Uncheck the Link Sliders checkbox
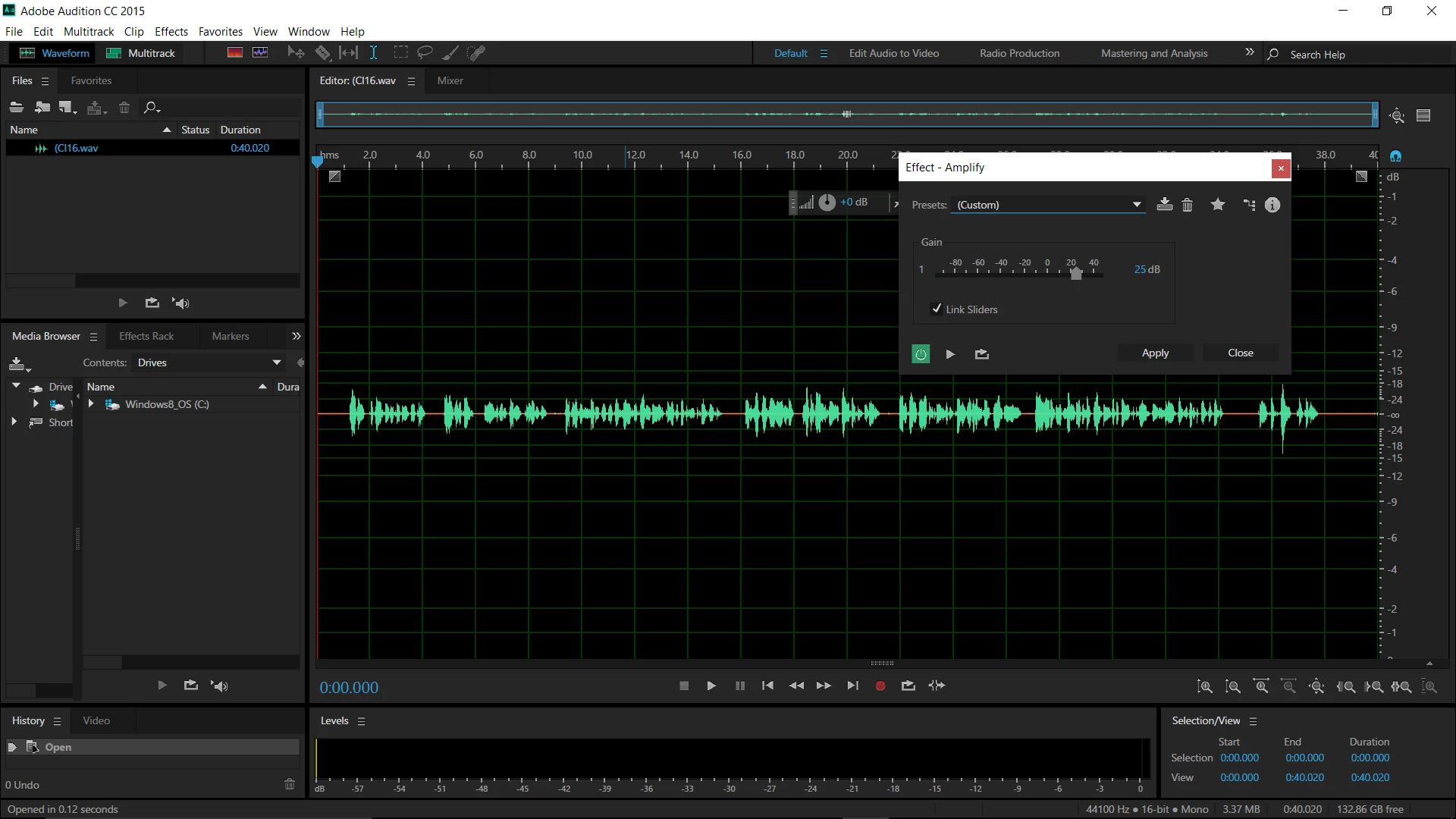The width and height of the screenshot is (1456, 819). (937, 309)
